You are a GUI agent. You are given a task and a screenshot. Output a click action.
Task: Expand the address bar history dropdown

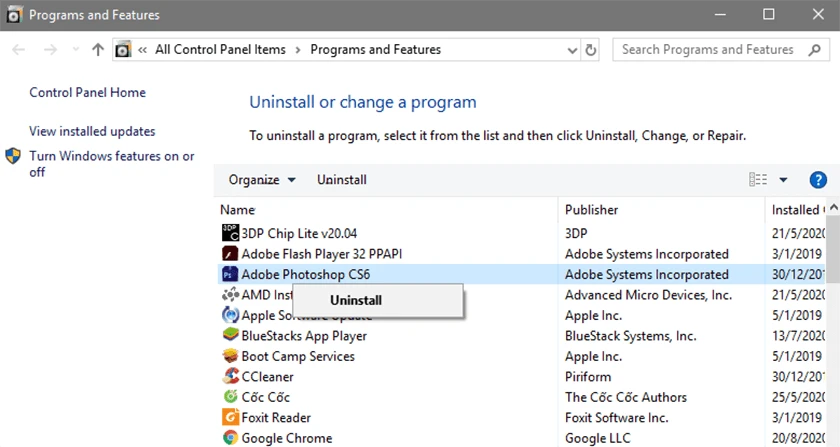(572, 50)
